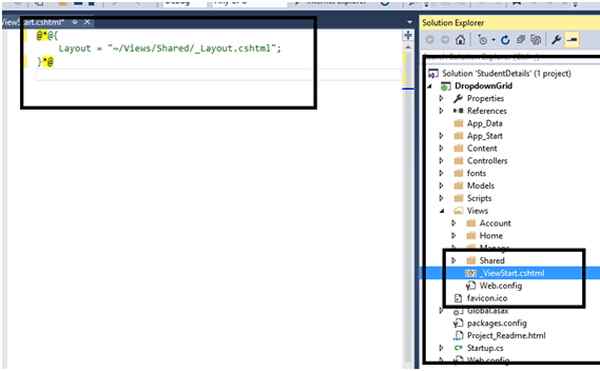The image size is (600, 371).
Task: Toggle Show All Files in Solution Explorer
Action: (x=536, y=40)
